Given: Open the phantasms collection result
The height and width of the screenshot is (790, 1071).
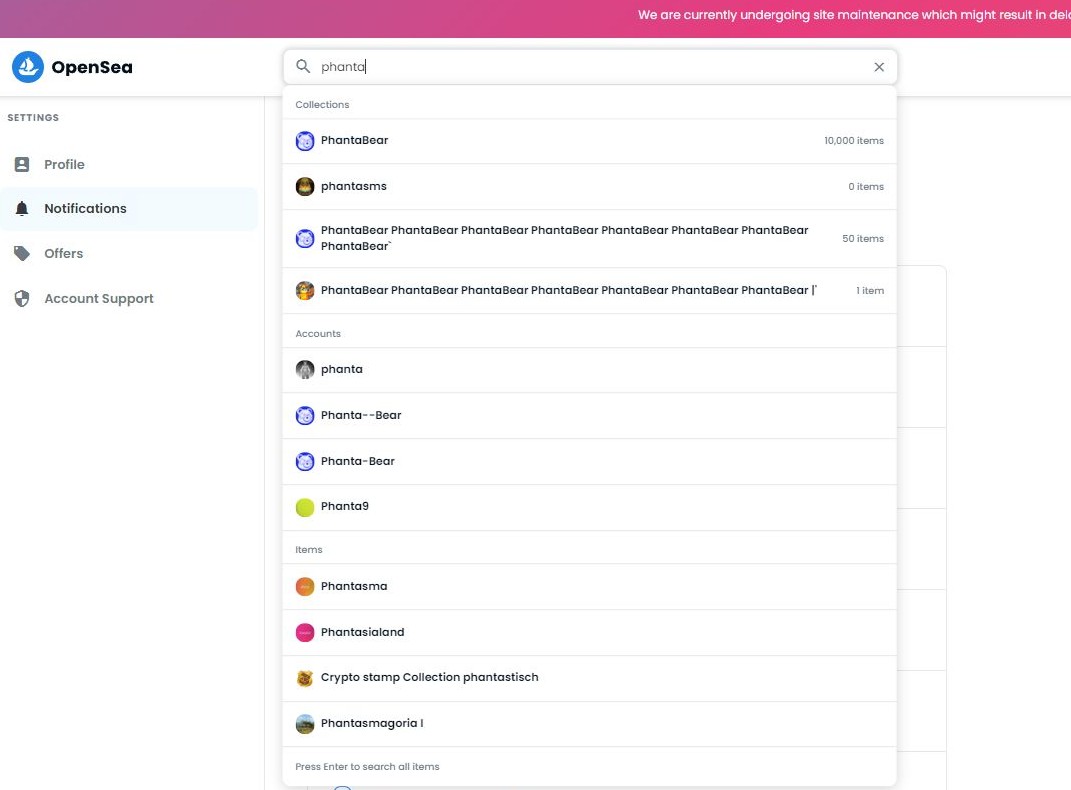Looking at the screenshot, I should coord(589,186).
